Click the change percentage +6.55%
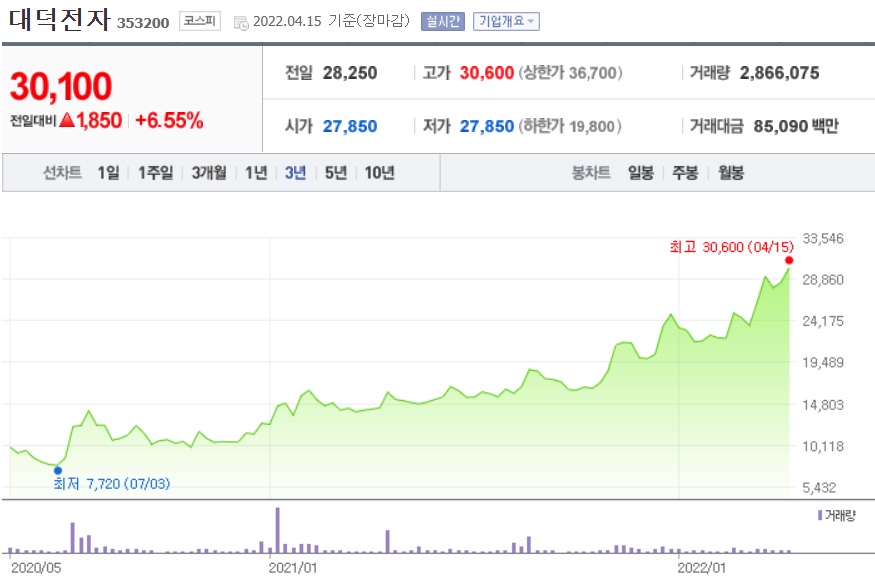875x582 pixels. coord(169,120)
